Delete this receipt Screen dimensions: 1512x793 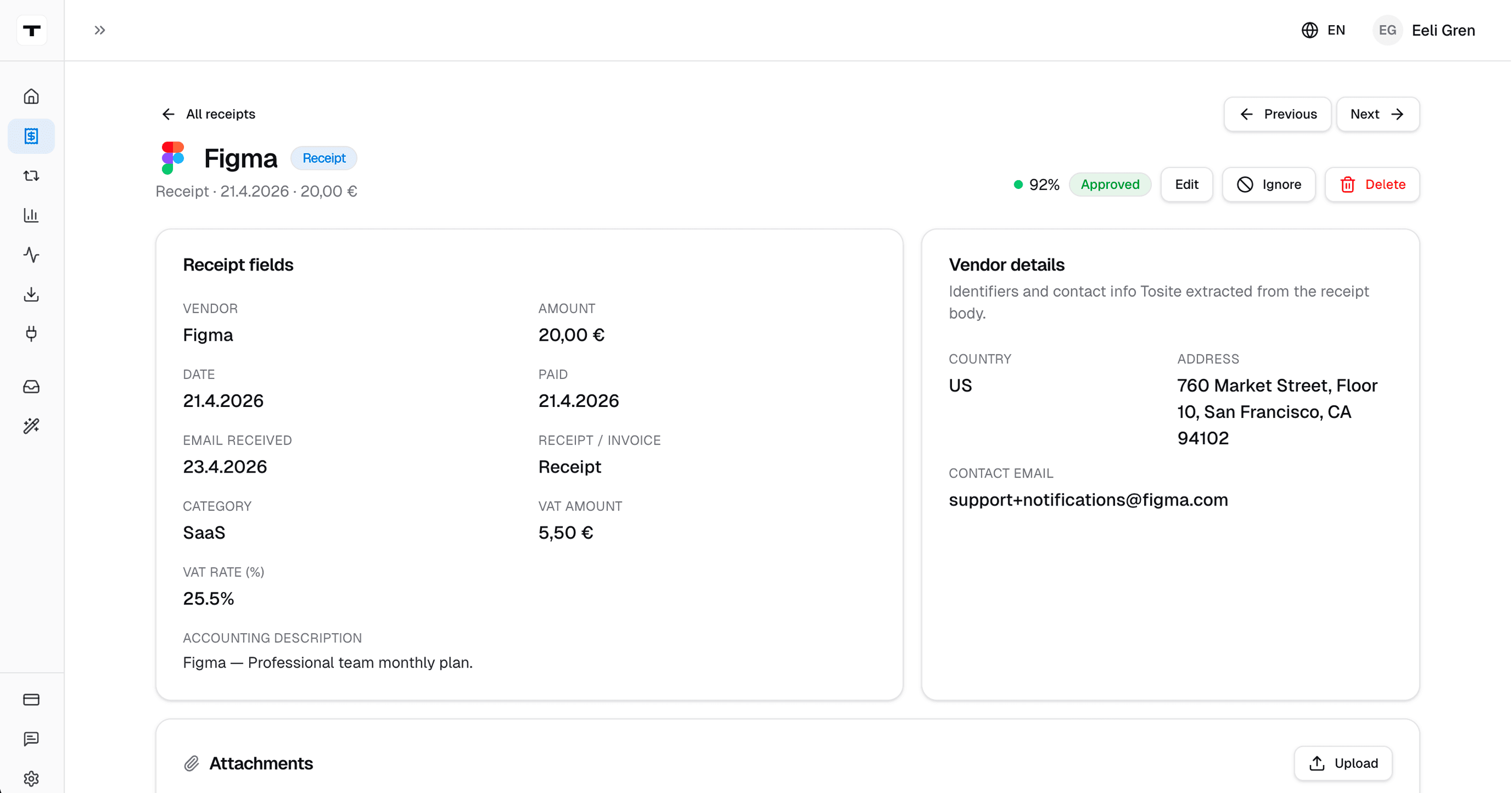point(1372,185)
